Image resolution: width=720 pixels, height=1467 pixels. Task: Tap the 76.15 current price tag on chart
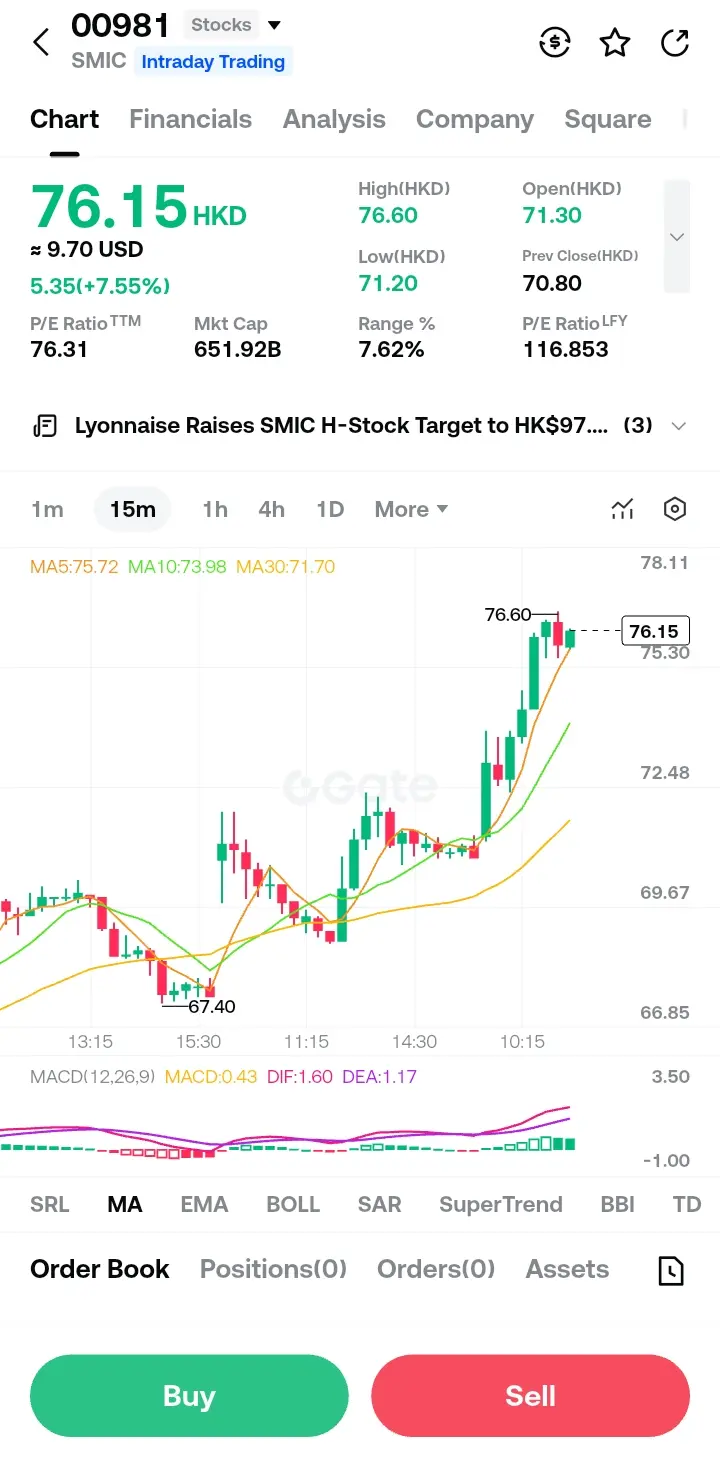coord(655,631)
